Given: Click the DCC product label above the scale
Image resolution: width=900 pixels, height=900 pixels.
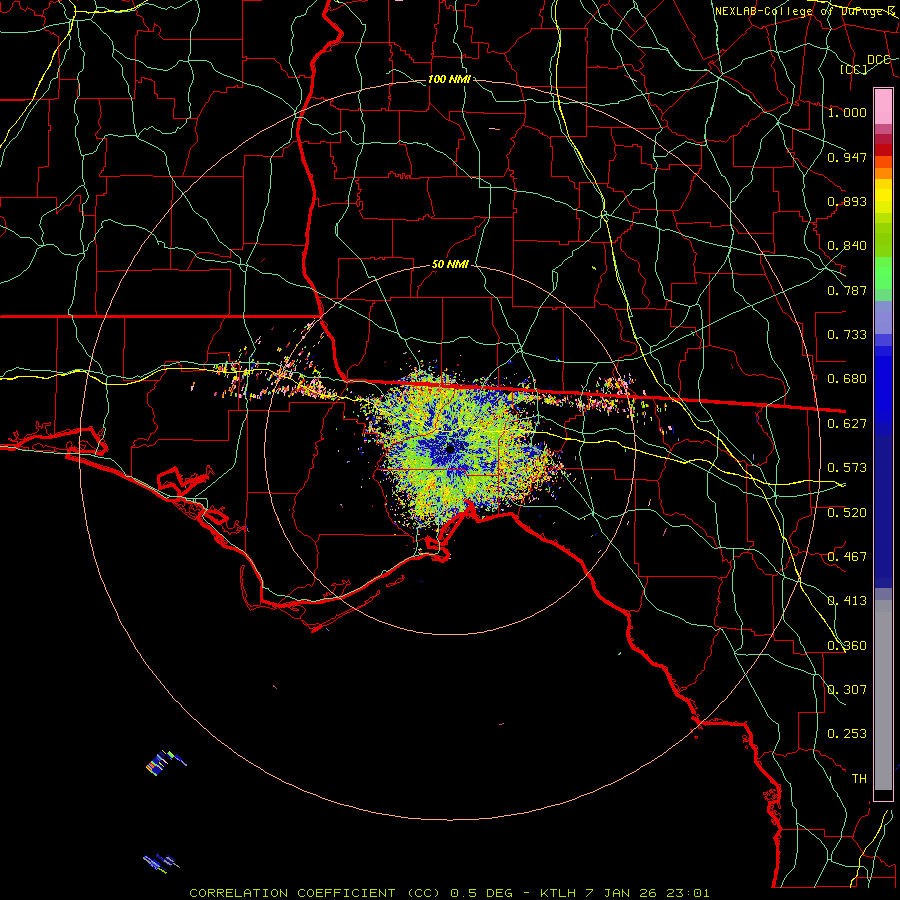Looking at the screenshot, I should tap(878, 60).
